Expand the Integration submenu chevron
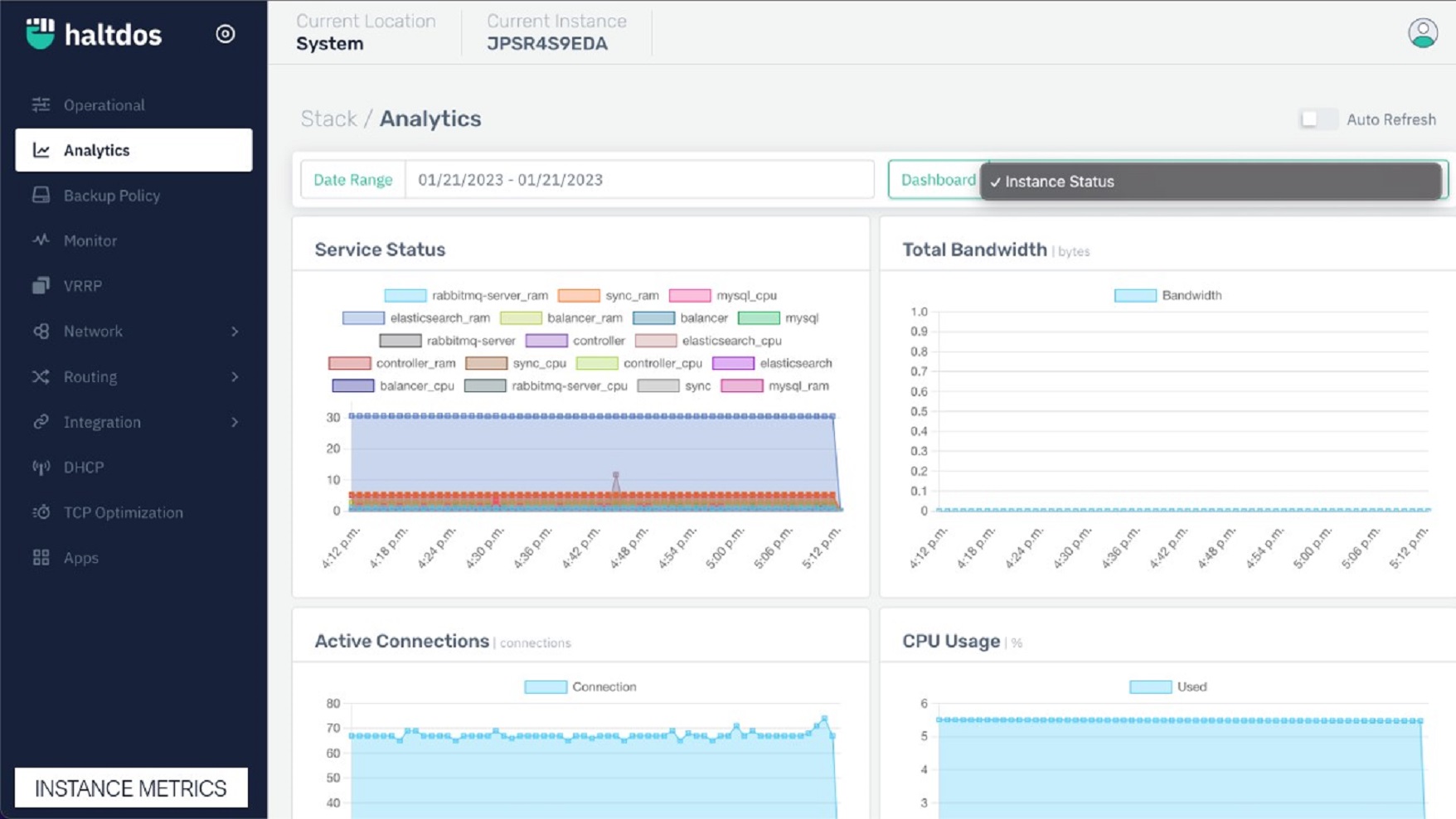The height and width of the screenshot is (819, 1456). (235, 422)
